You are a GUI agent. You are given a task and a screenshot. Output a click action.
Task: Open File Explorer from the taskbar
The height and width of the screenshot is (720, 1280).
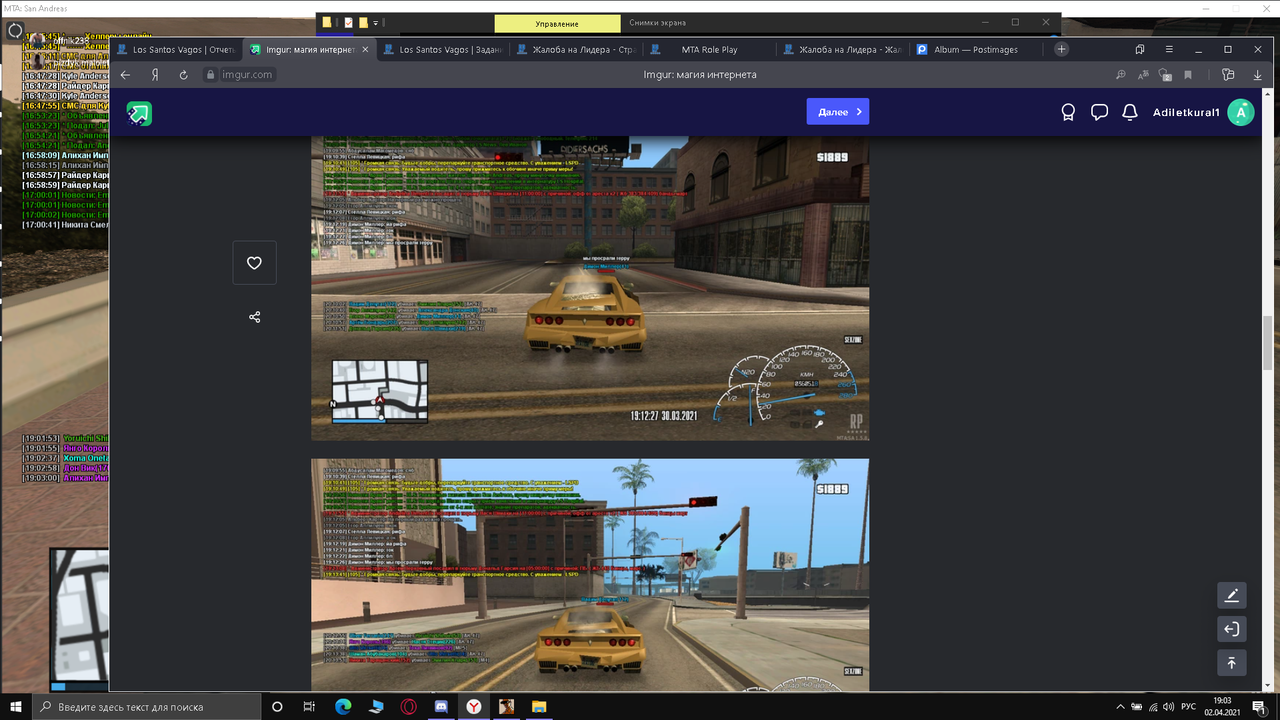coord(538,707)
